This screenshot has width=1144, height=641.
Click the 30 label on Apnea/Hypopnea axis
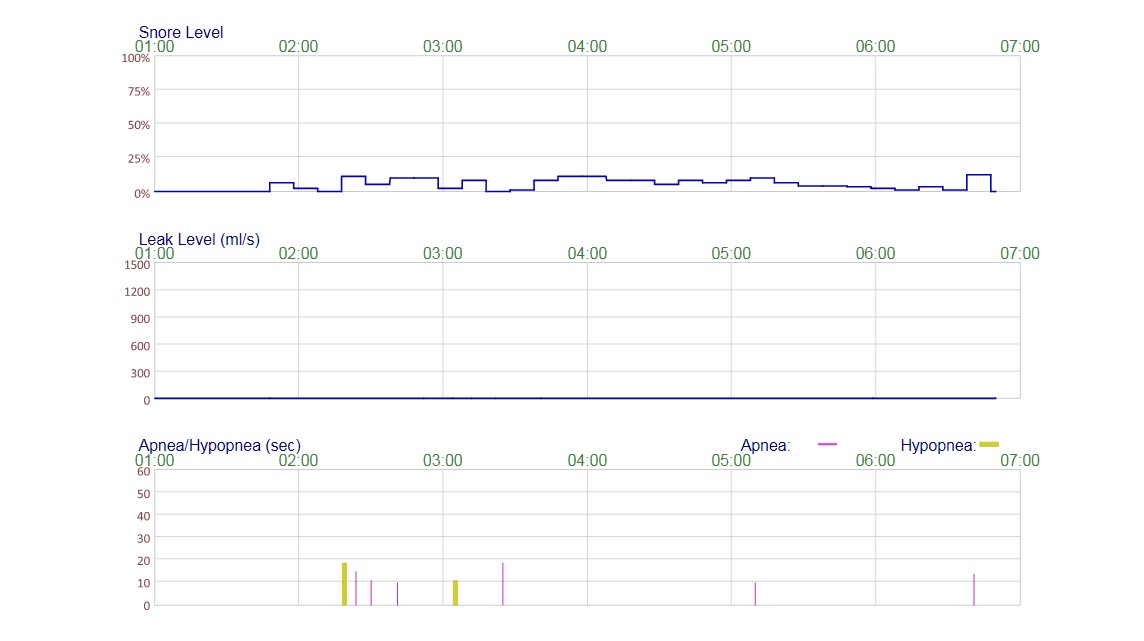tap(144, 538)
